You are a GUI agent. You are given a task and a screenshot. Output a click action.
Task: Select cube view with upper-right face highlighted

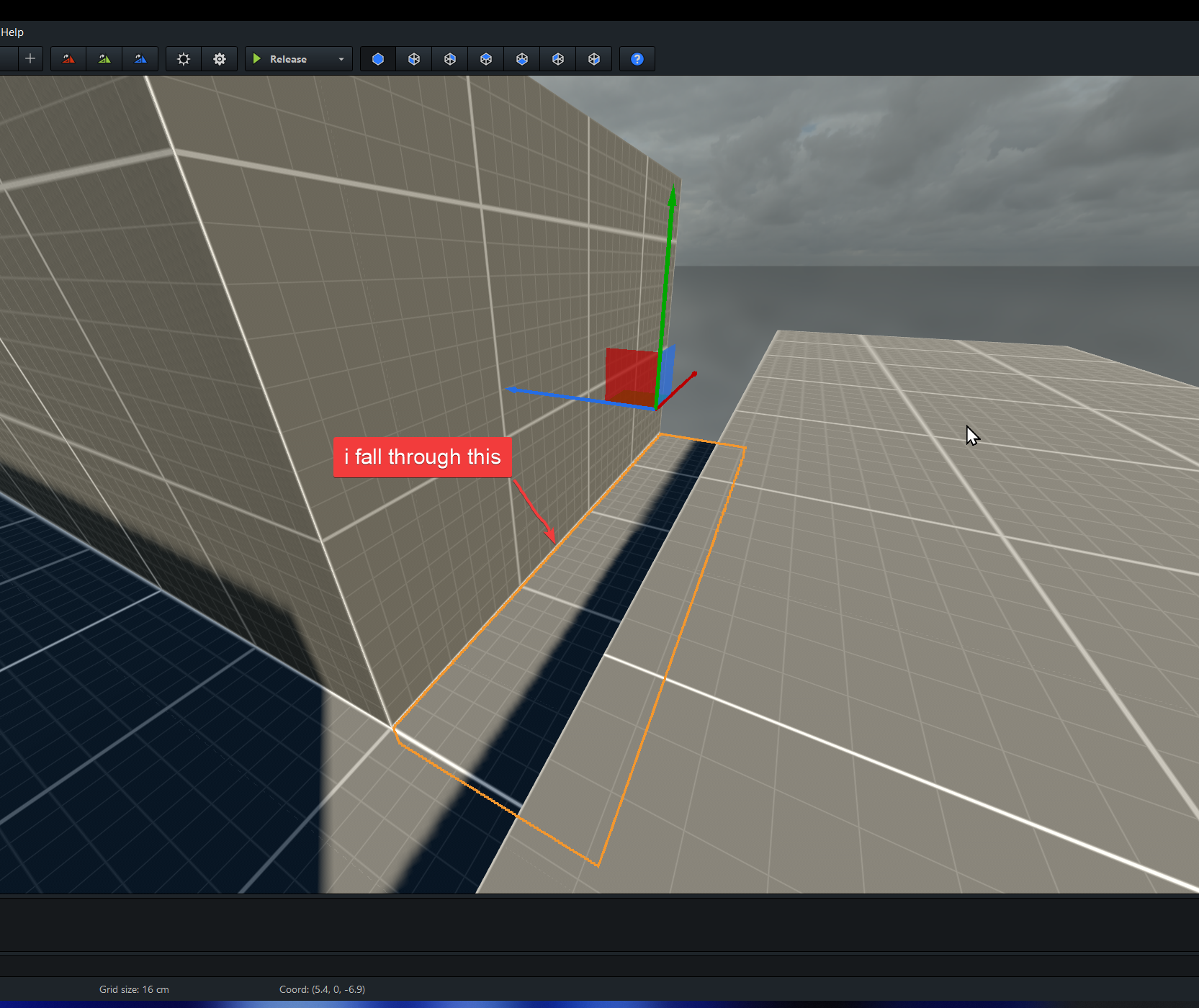click(x=450, y=59)
